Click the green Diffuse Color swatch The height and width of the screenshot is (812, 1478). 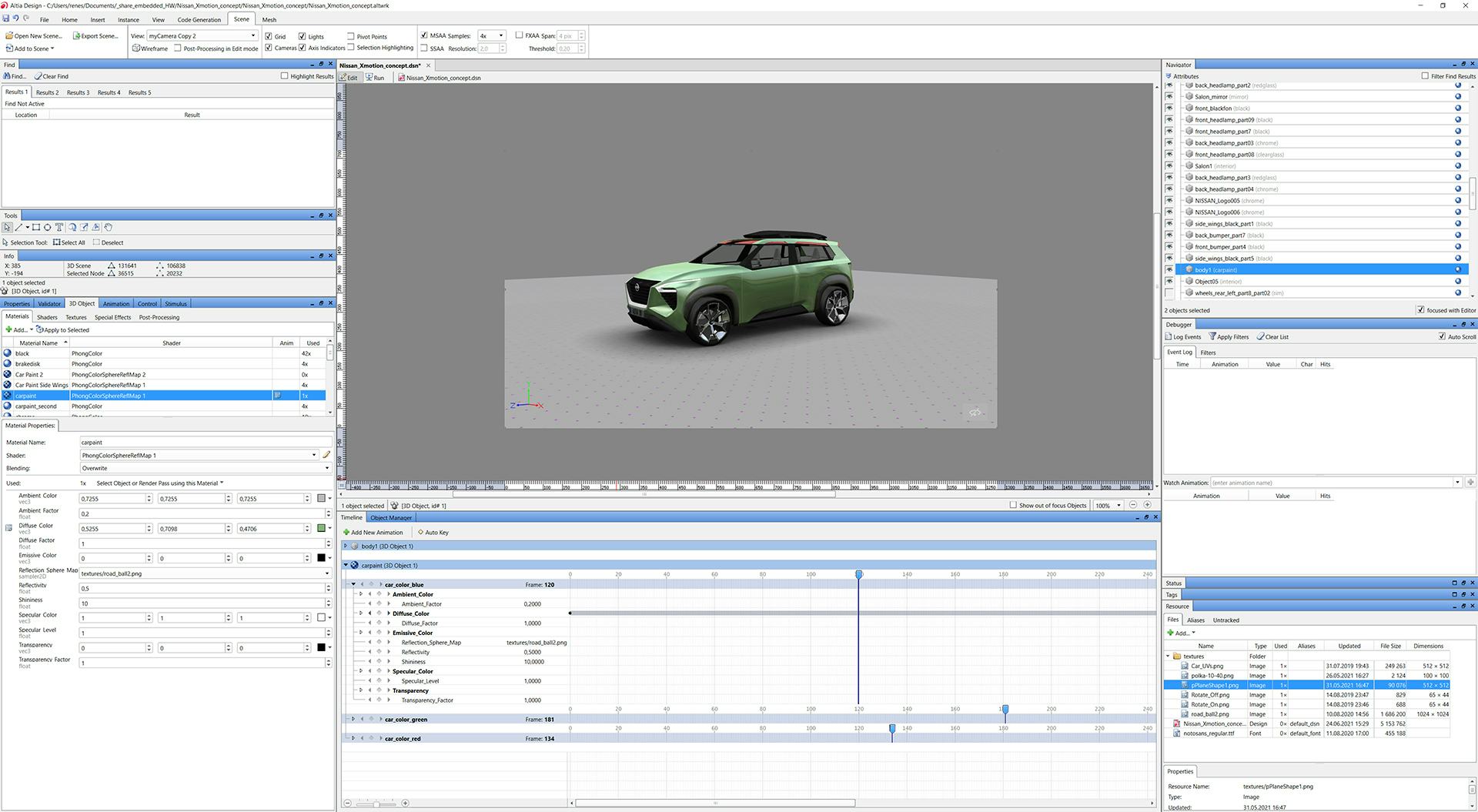click(322, 528)
